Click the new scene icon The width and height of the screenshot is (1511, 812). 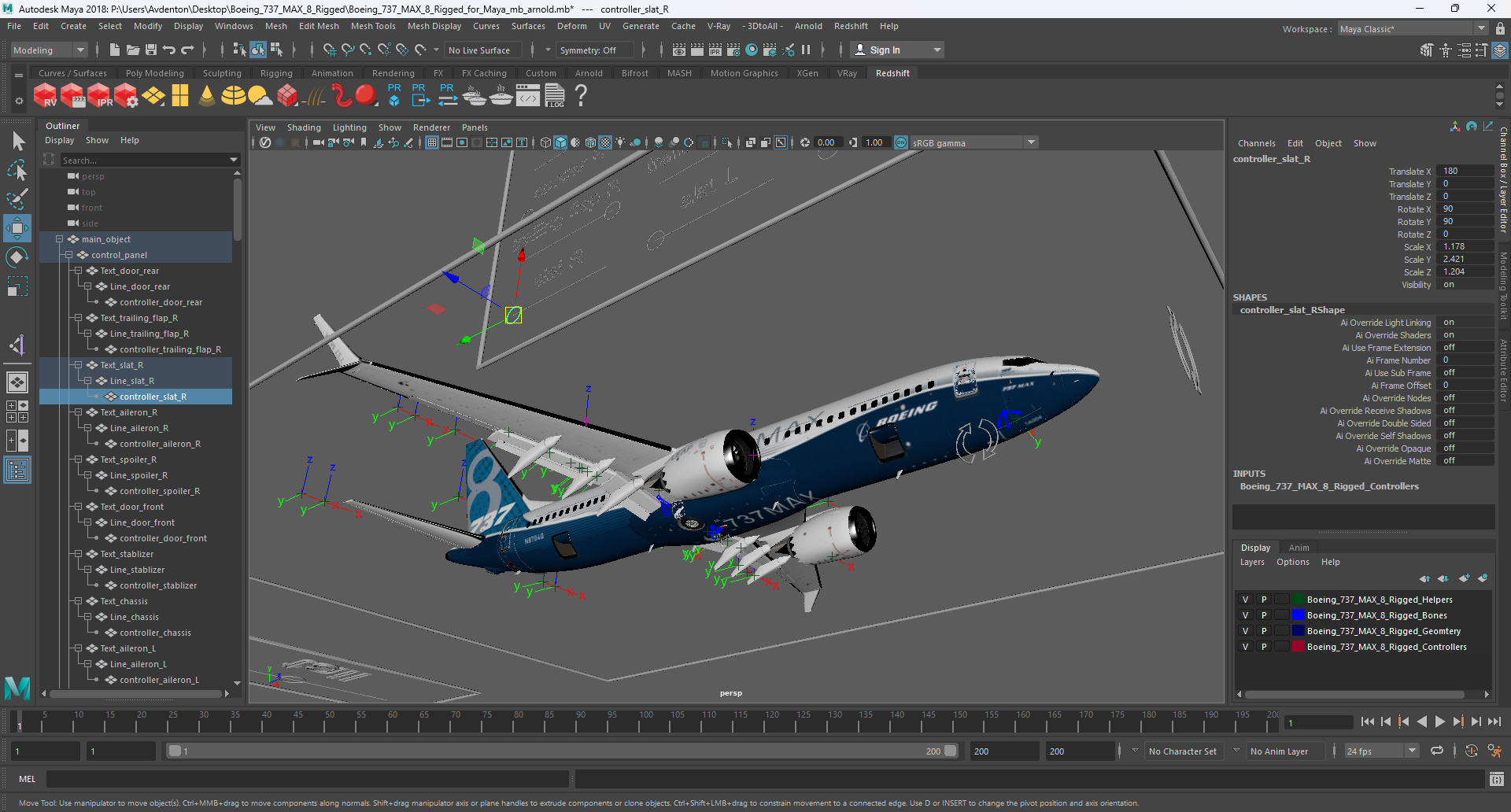pos(115,50)
